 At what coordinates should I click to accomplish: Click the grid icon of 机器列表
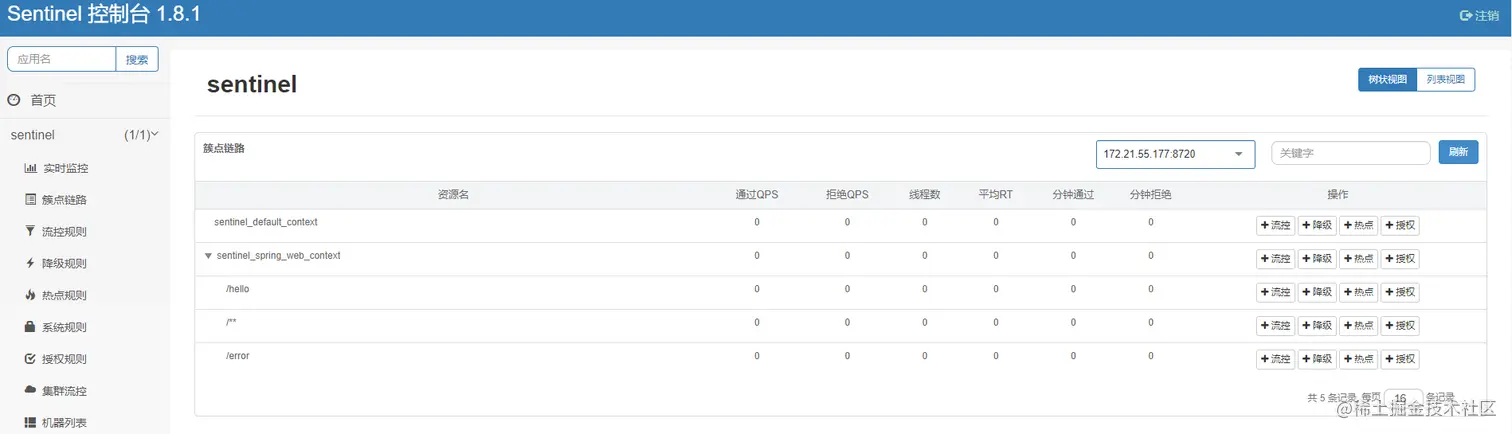[x=30, y=423]
